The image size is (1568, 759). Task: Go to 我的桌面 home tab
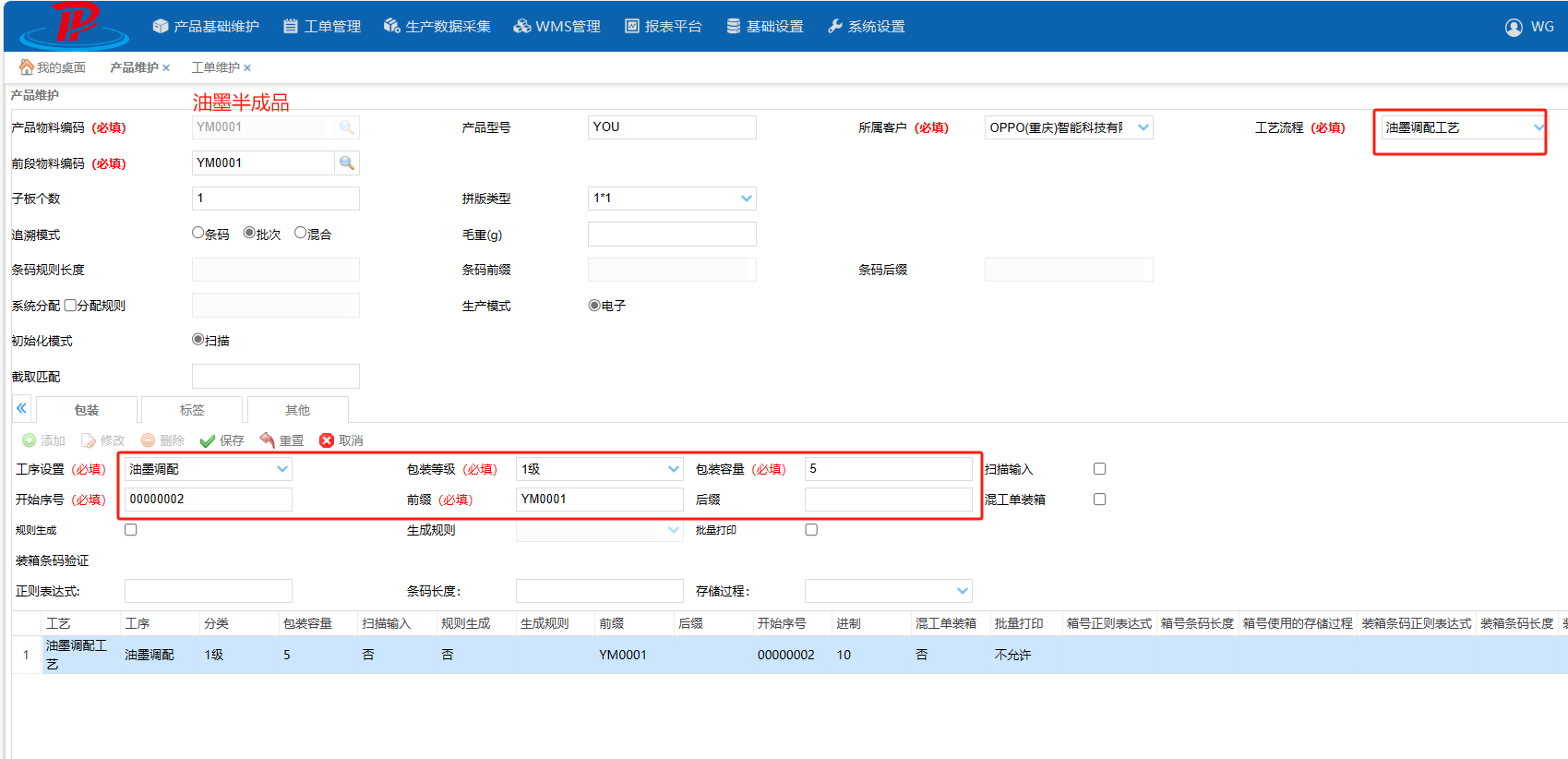coord(53,67)
